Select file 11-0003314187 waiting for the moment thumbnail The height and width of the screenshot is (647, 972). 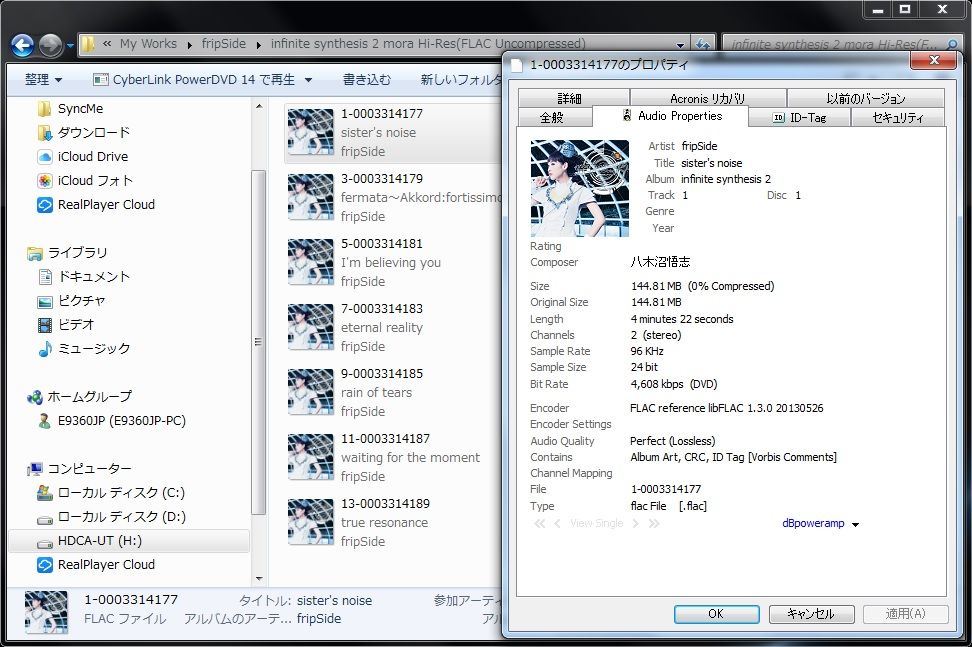point(311,457)
